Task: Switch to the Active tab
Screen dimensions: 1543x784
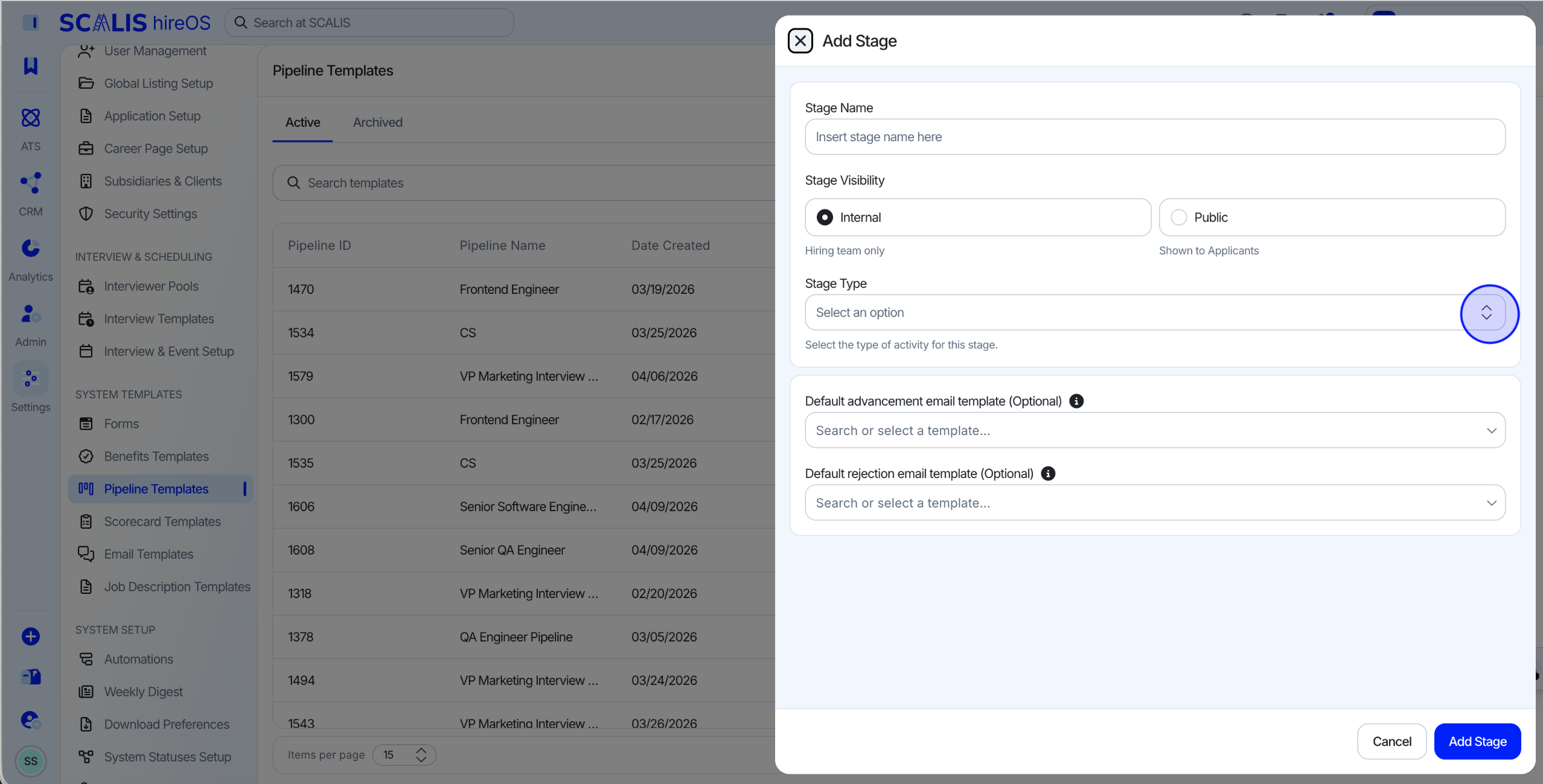Action: point(302,123)
